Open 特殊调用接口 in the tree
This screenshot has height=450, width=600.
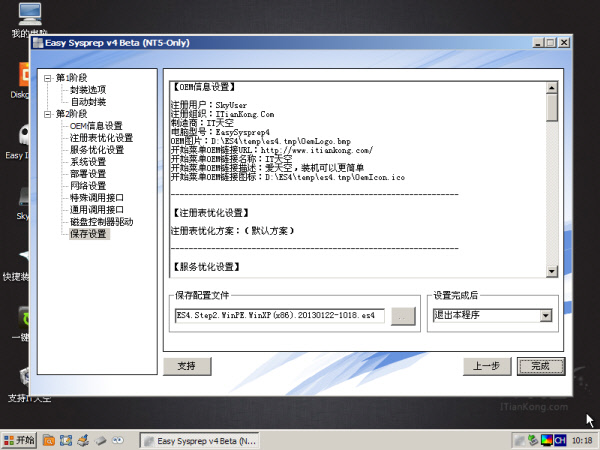[x=97, y=198]
